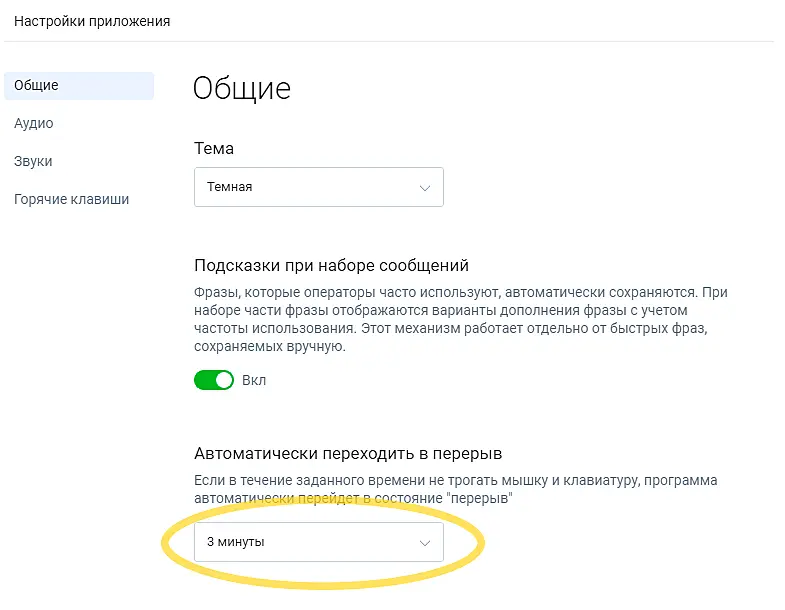Switch to the Аудио settings section
The image size is (785, 610).
34,124
